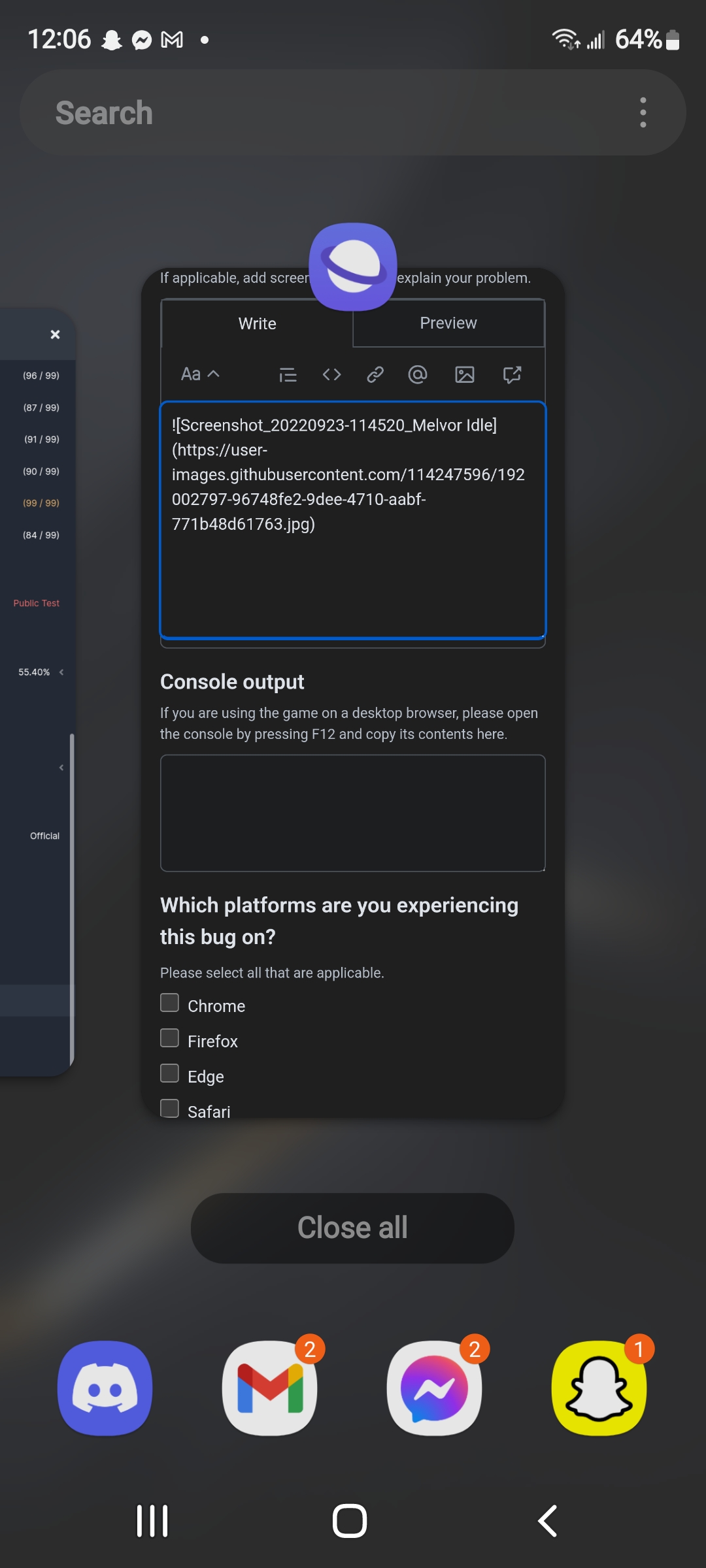Image resolution: width=706 pixels, height=1568 pixels.
Task: Stay on the Write tab
Action: (x=257, y=323)
